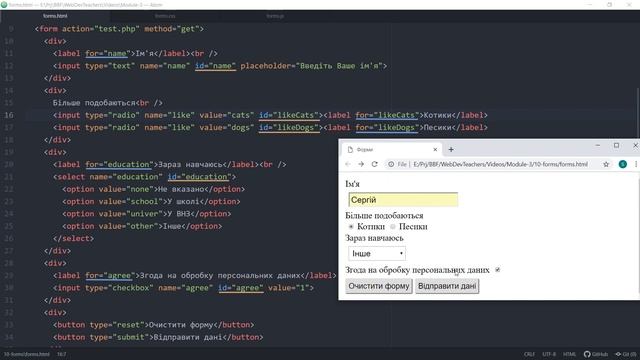Click line number 21 in the gutter

(9, 177)
